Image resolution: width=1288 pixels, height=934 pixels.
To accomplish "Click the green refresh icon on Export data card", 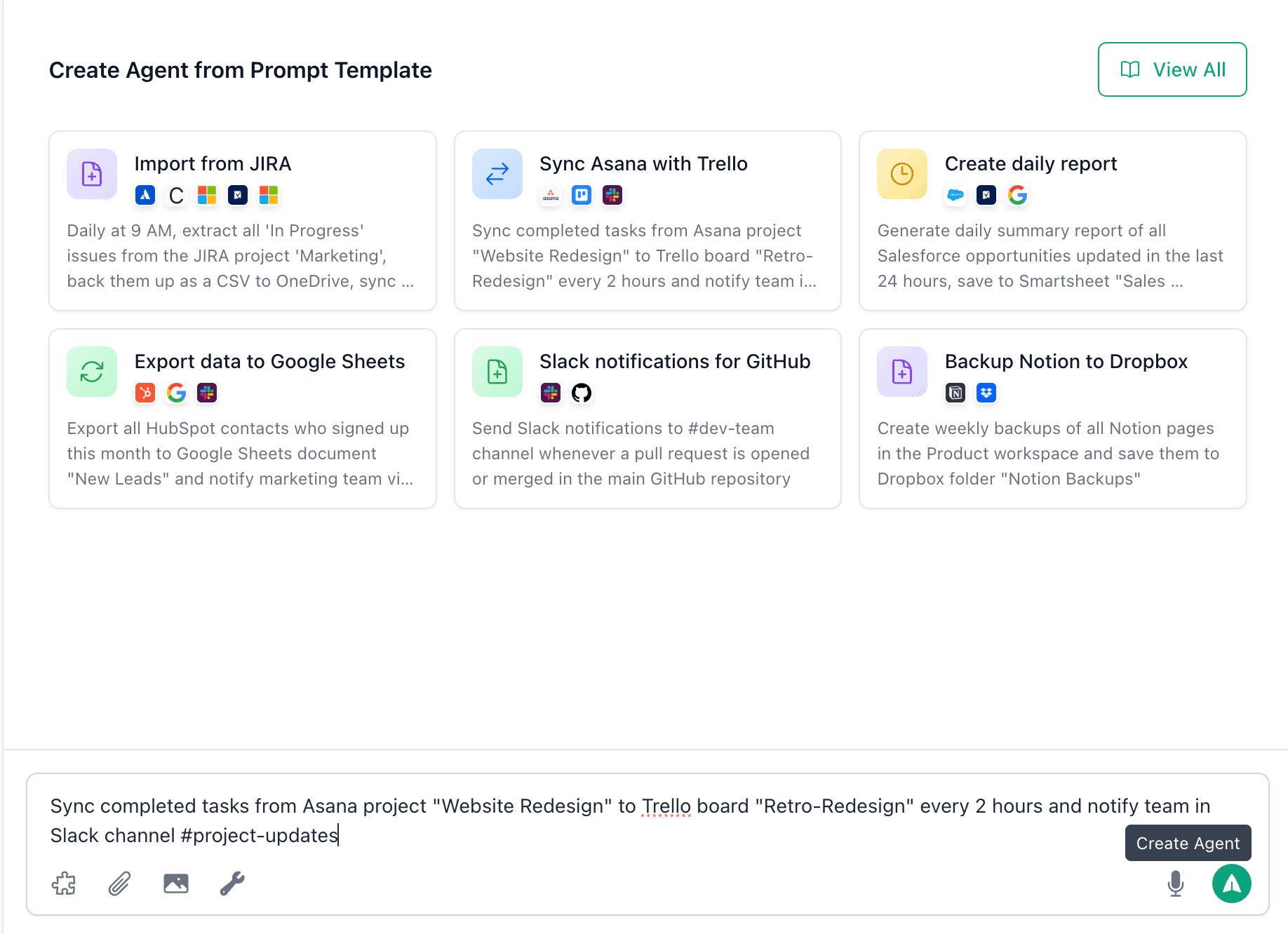I will click(92, 372).
